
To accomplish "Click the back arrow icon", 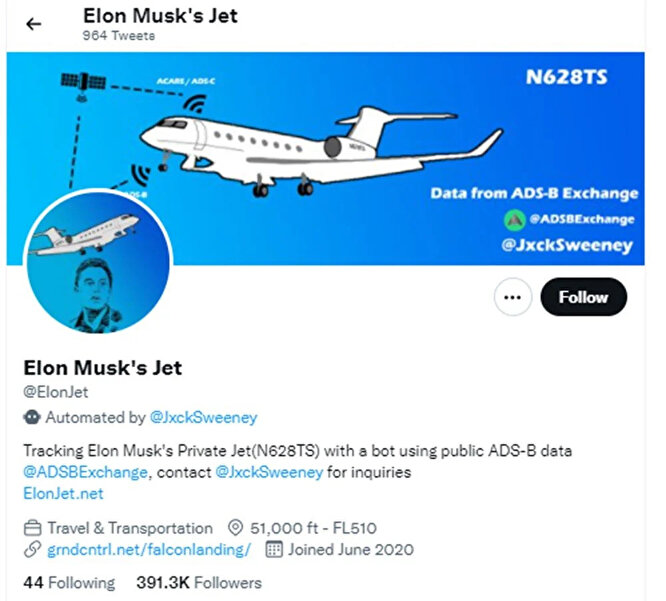I will coord(33,23).
